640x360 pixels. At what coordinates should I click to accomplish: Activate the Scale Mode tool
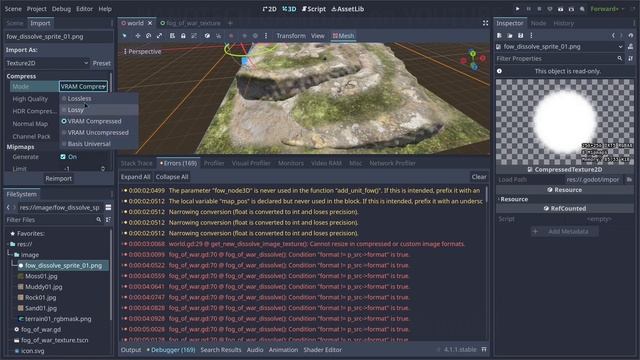160,36
